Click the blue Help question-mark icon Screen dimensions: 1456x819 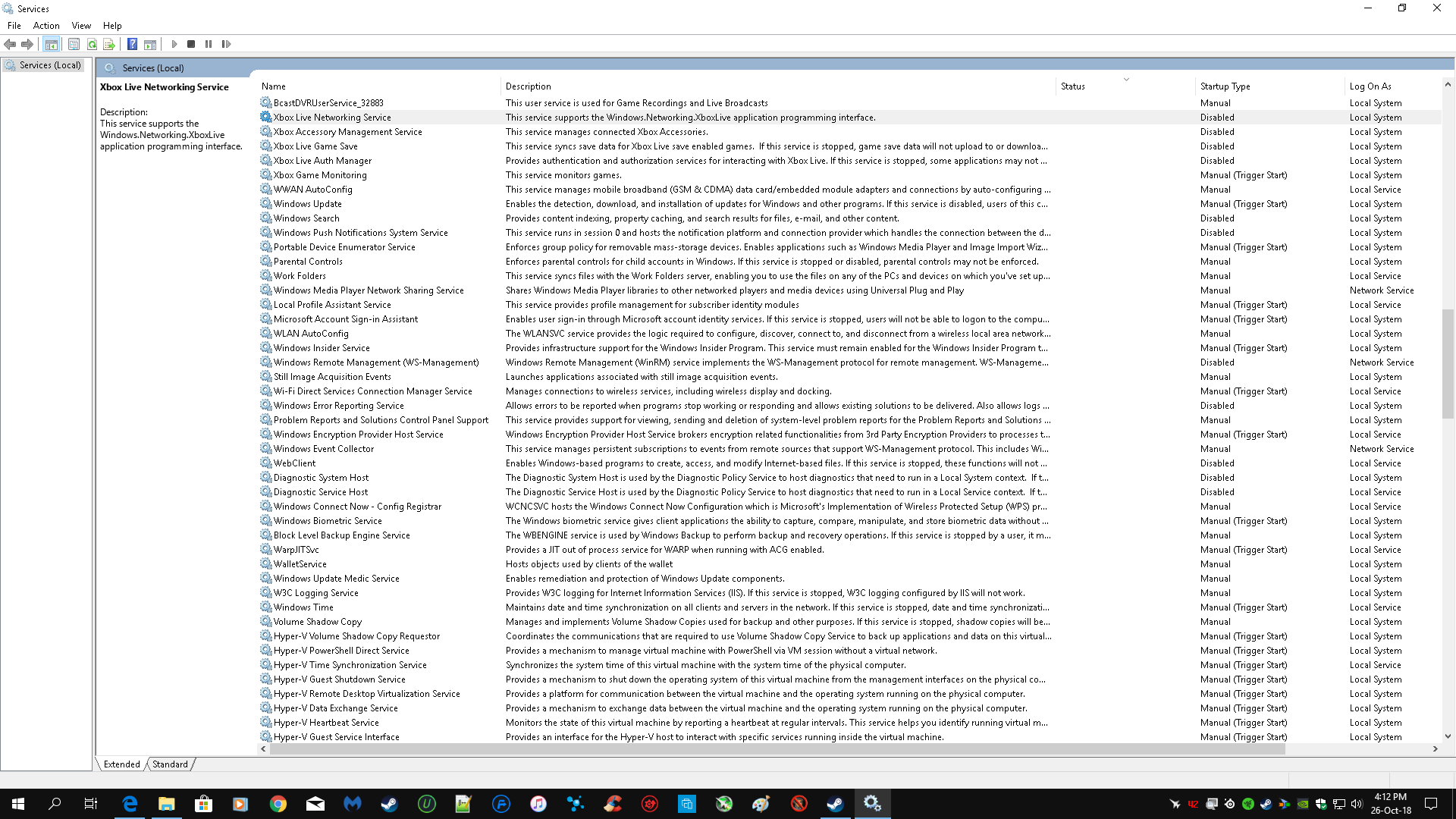(x=132, y=44)
